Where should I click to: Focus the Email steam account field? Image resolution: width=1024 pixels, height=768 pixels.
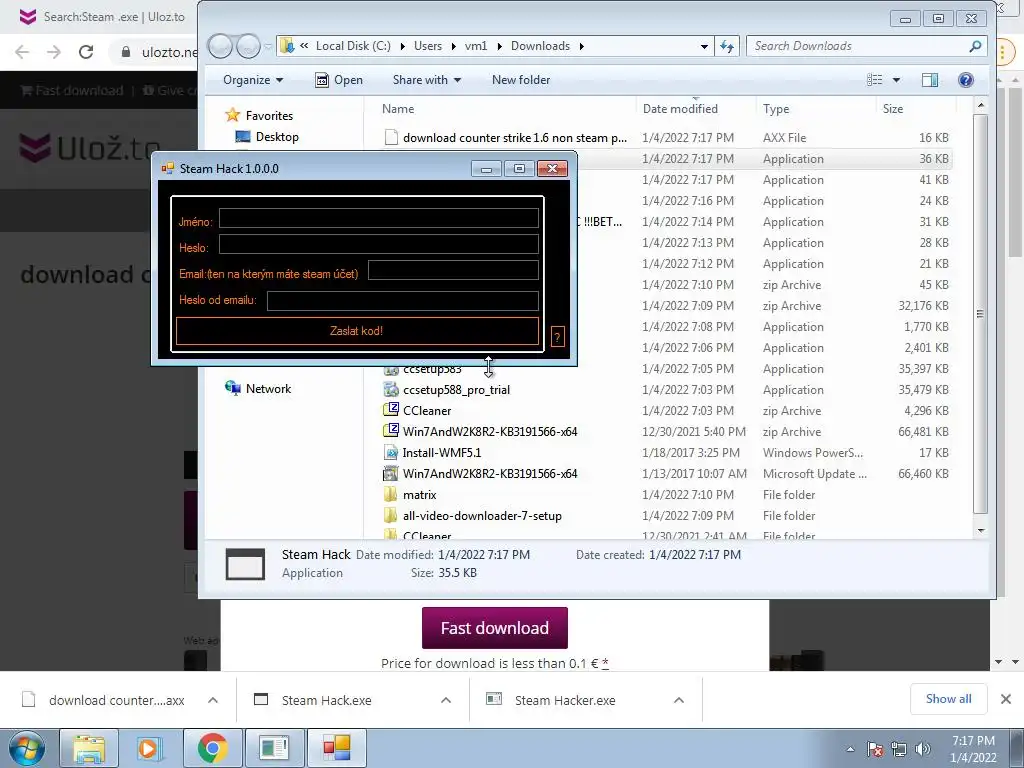[x=453, y=270]
